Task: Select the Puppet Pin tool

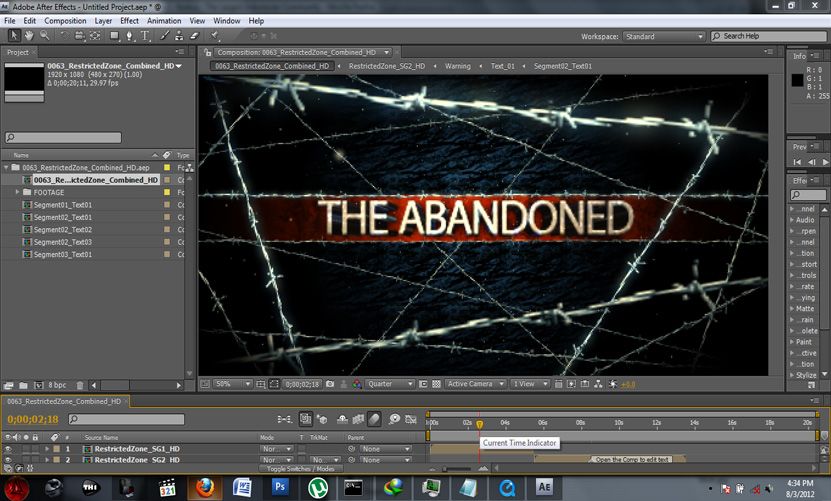Action: pyautogui.click(x=214, y=36)
